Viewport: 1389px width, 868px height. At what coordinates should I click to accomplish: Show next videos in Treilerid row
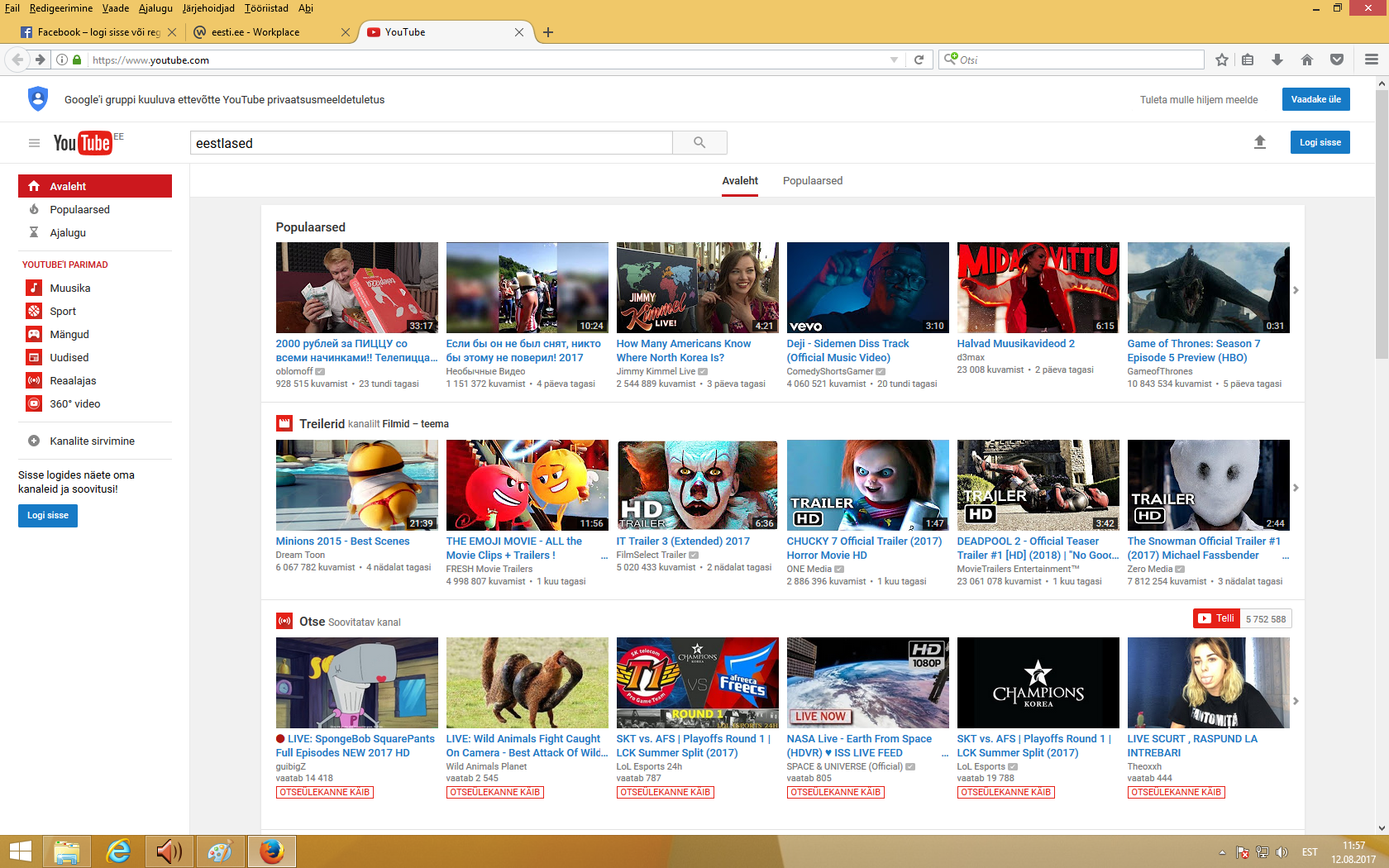coord(1296,488)
